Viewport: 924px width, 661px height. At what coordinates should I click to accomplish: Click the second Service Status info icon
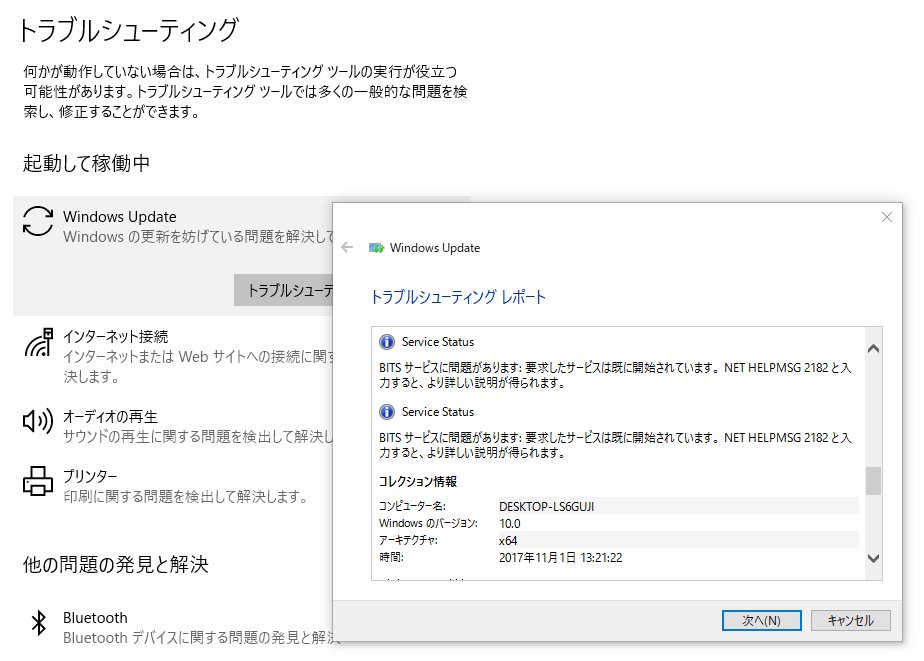point(388,411)
